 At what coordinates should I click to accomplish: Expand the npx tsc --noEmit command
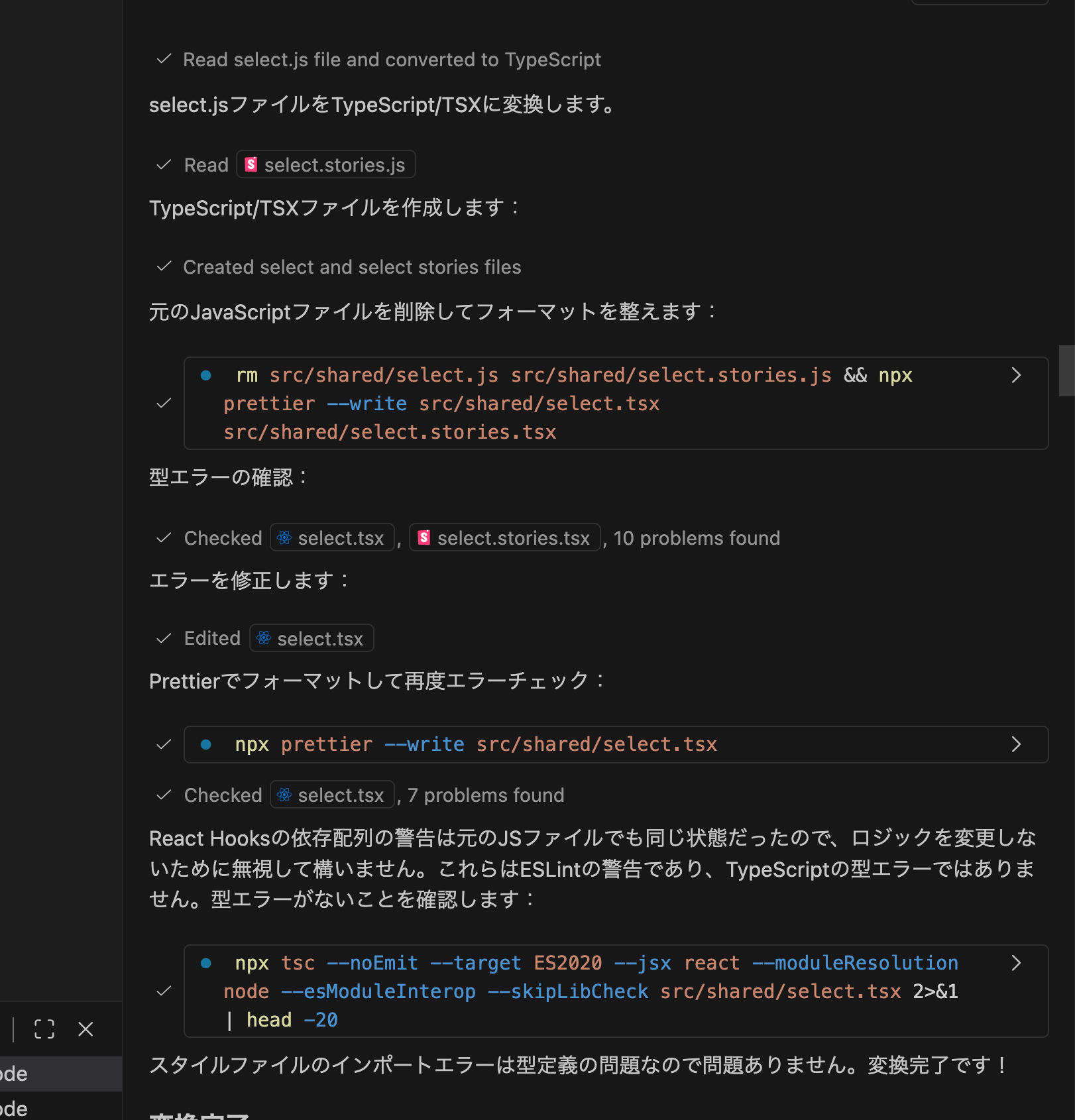[1016, 963]
